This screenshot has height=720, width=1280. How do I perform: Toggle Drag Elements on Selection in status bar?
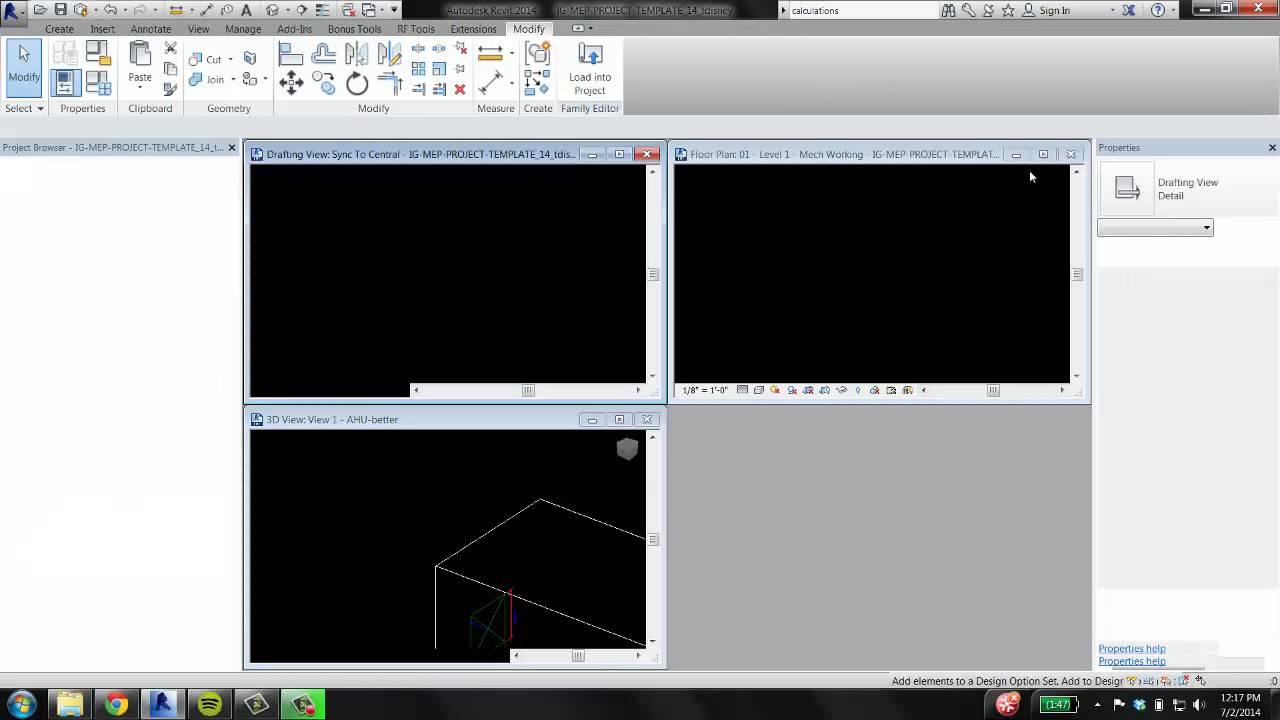(1201, 681)
